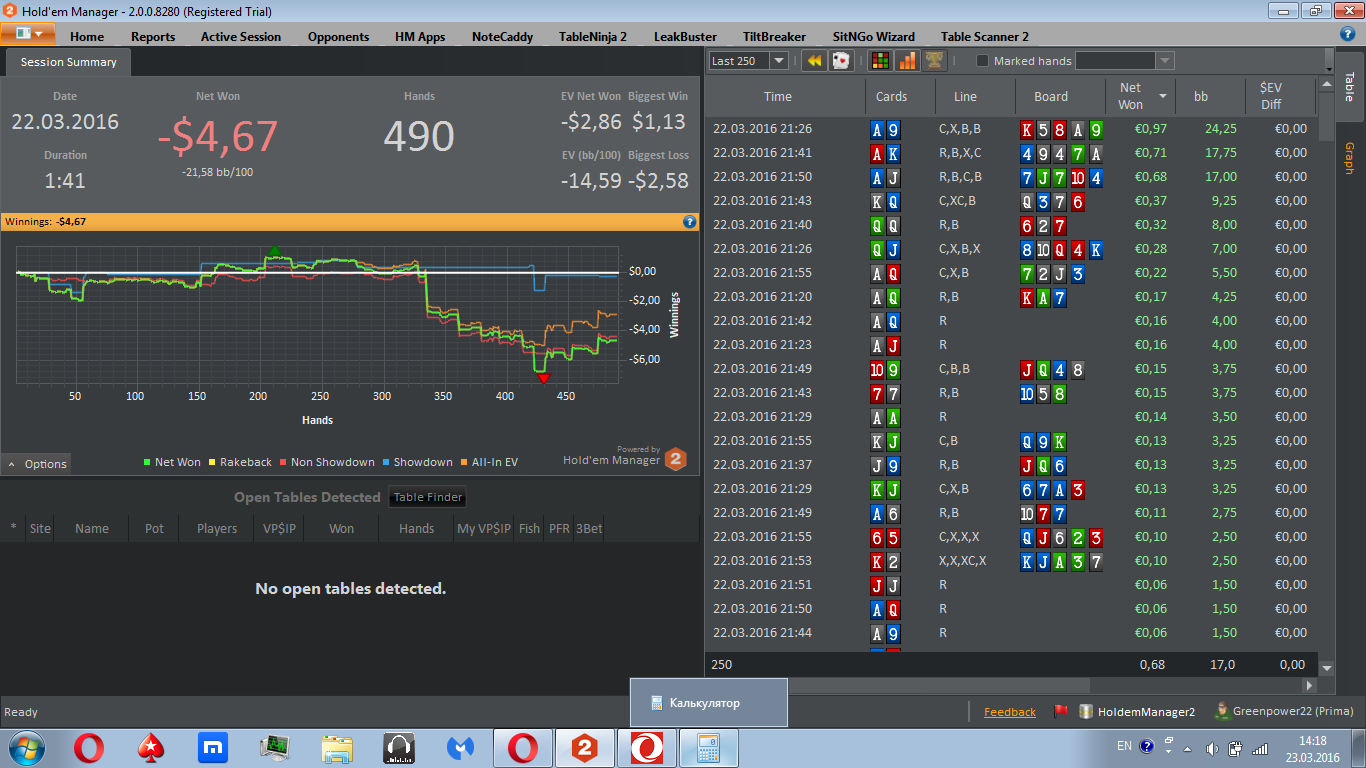Open the Active Session menu
1366x768 pixels.
[241, 37]
